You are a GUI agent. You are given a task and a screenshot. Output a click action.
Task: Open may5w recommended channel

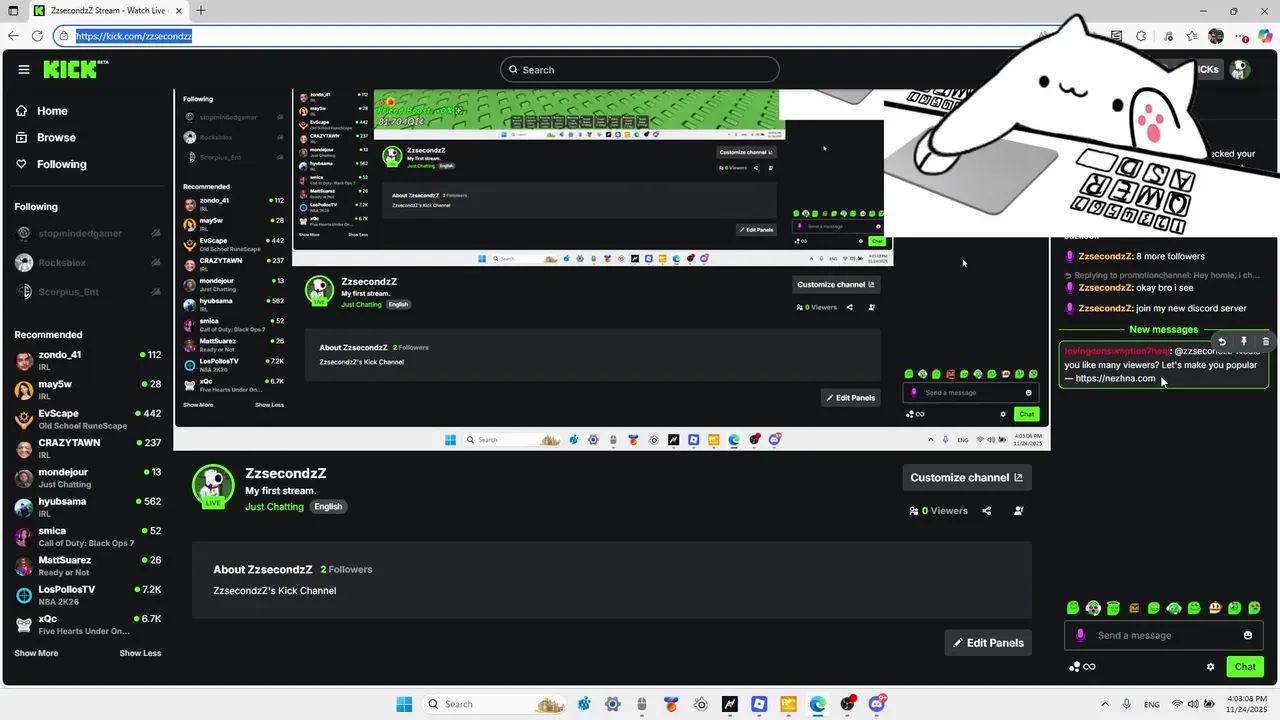tap(87, 390)
